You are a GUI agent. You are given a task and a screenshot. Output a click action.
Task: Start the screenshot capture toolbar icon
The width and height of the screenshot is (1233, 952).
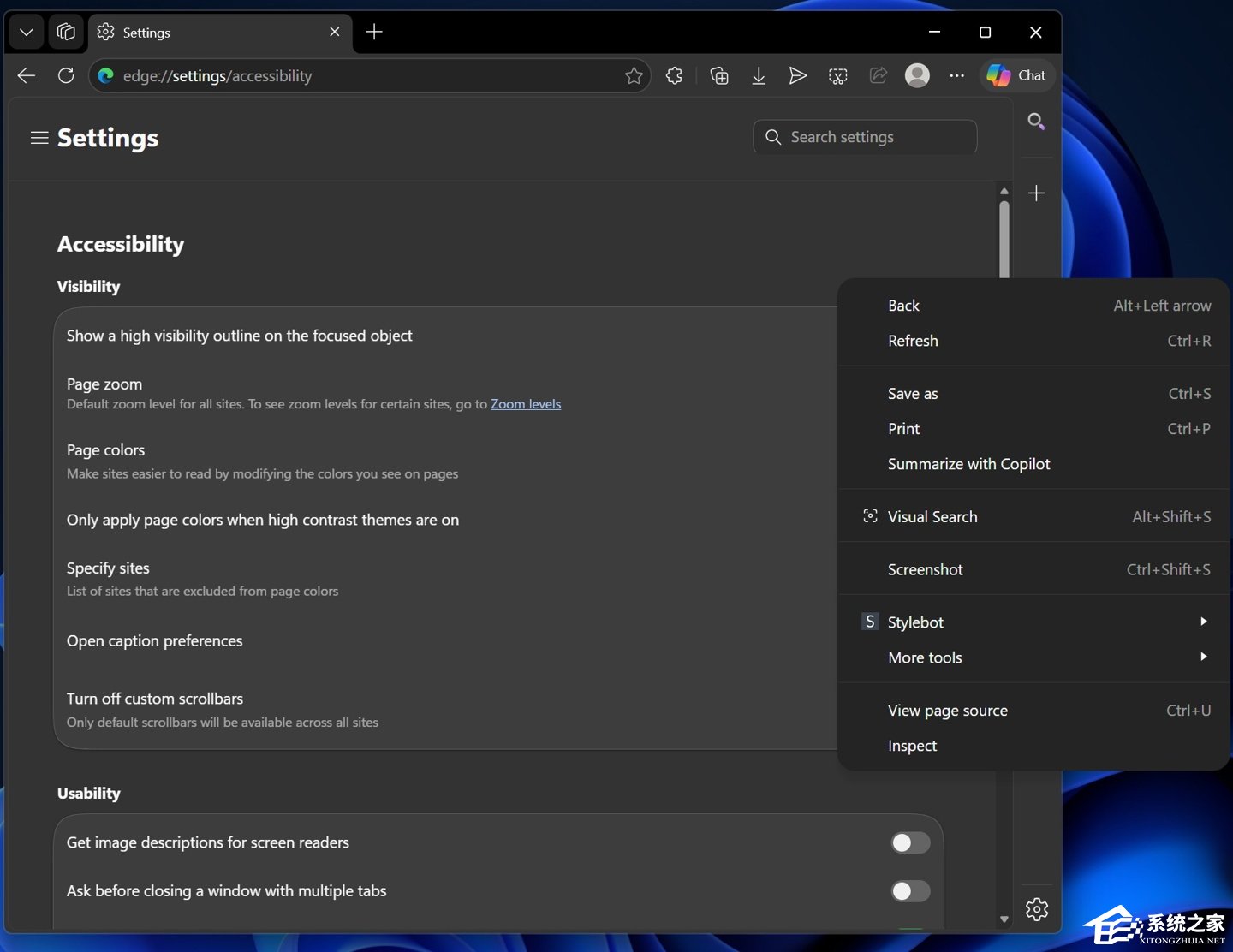click(838, 75)
